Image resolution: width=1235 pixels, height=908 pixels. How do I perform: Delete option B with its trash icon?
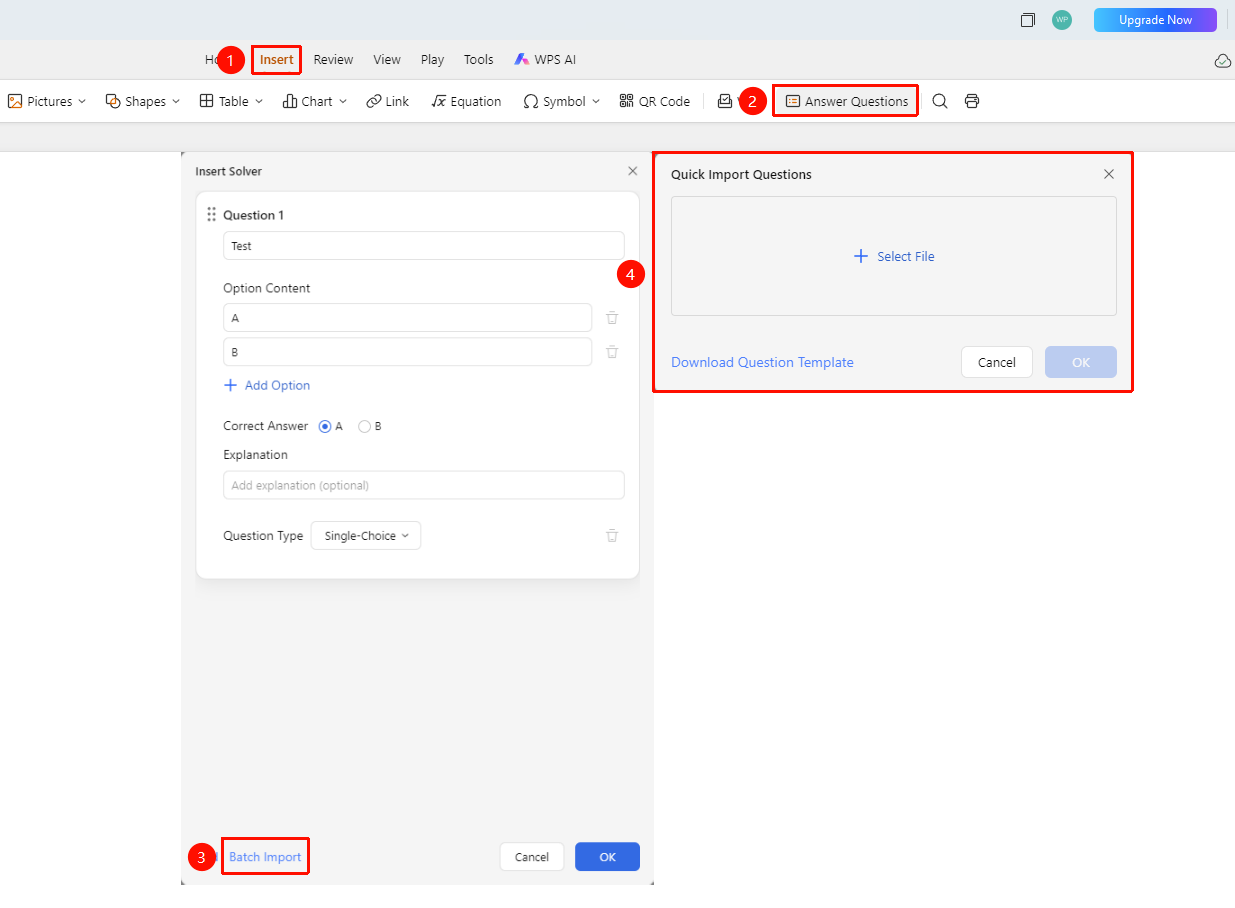tap(612, 352)
